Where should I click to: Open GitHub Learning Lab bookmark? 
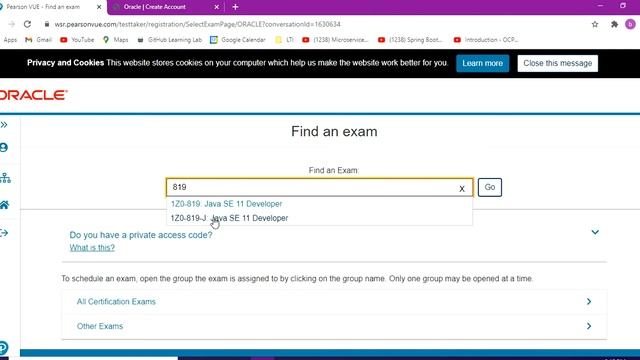click(170, 40)
